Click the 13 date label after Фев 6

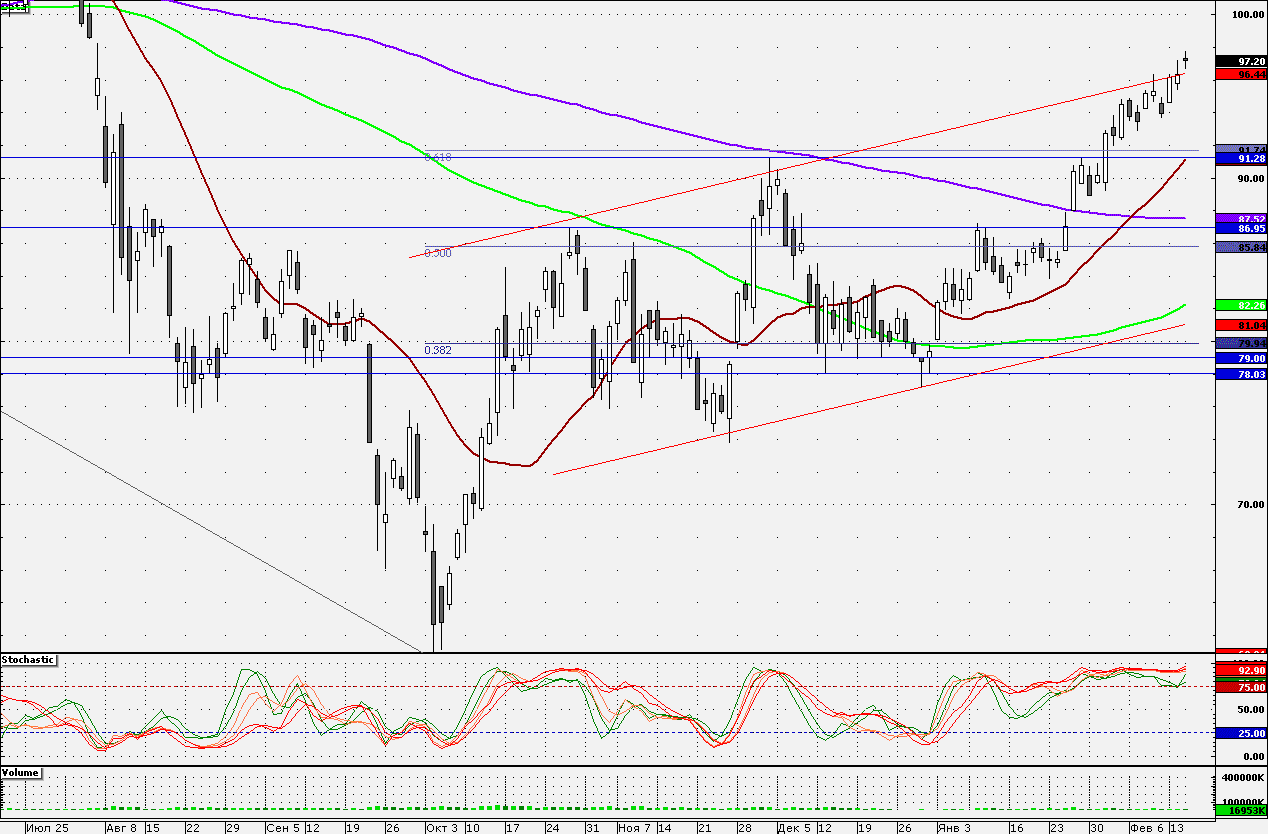(x=1177, y=828)
